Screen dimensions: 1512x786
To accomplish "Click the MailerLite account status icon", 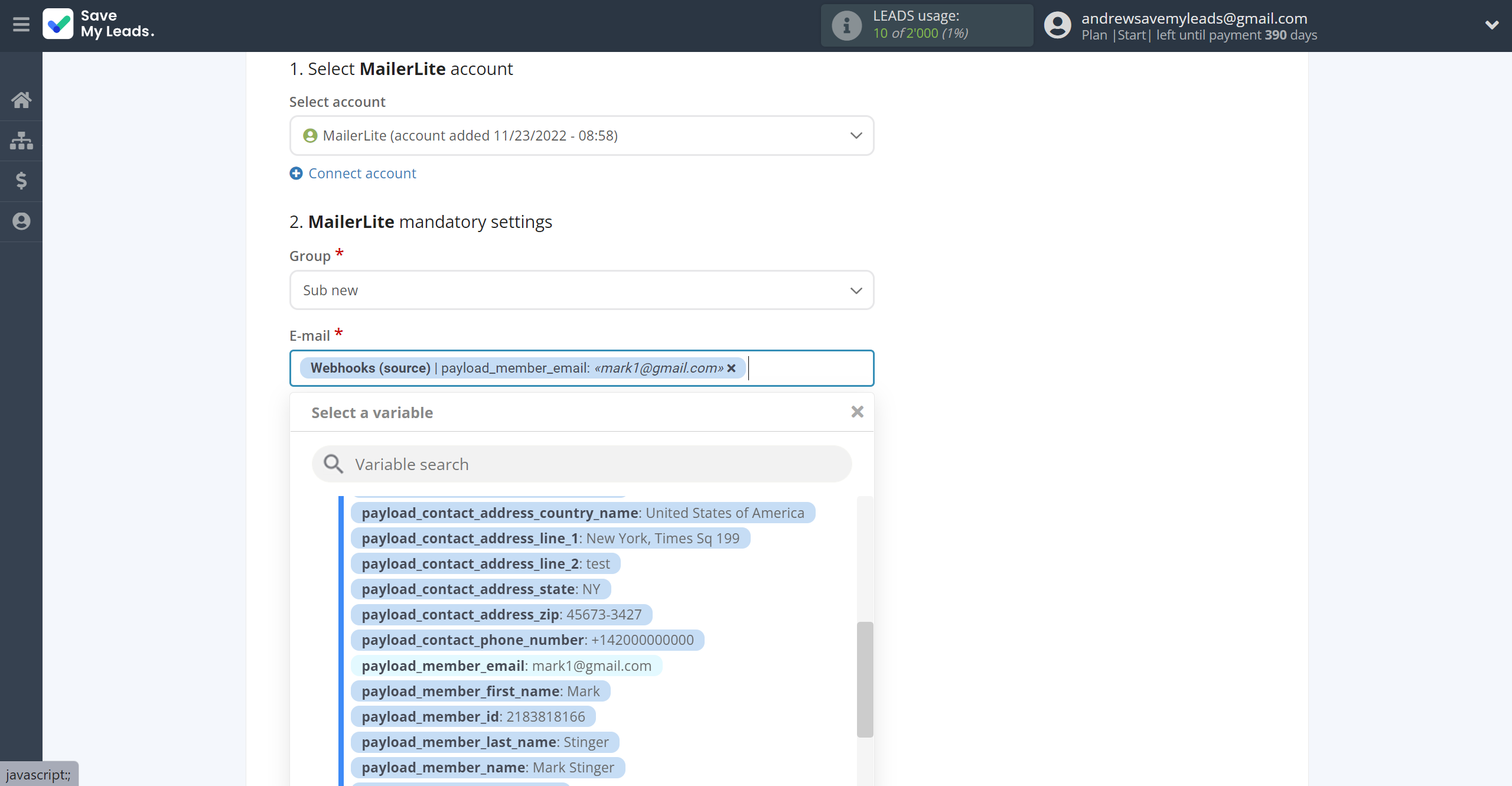I will tap(310, 136).
